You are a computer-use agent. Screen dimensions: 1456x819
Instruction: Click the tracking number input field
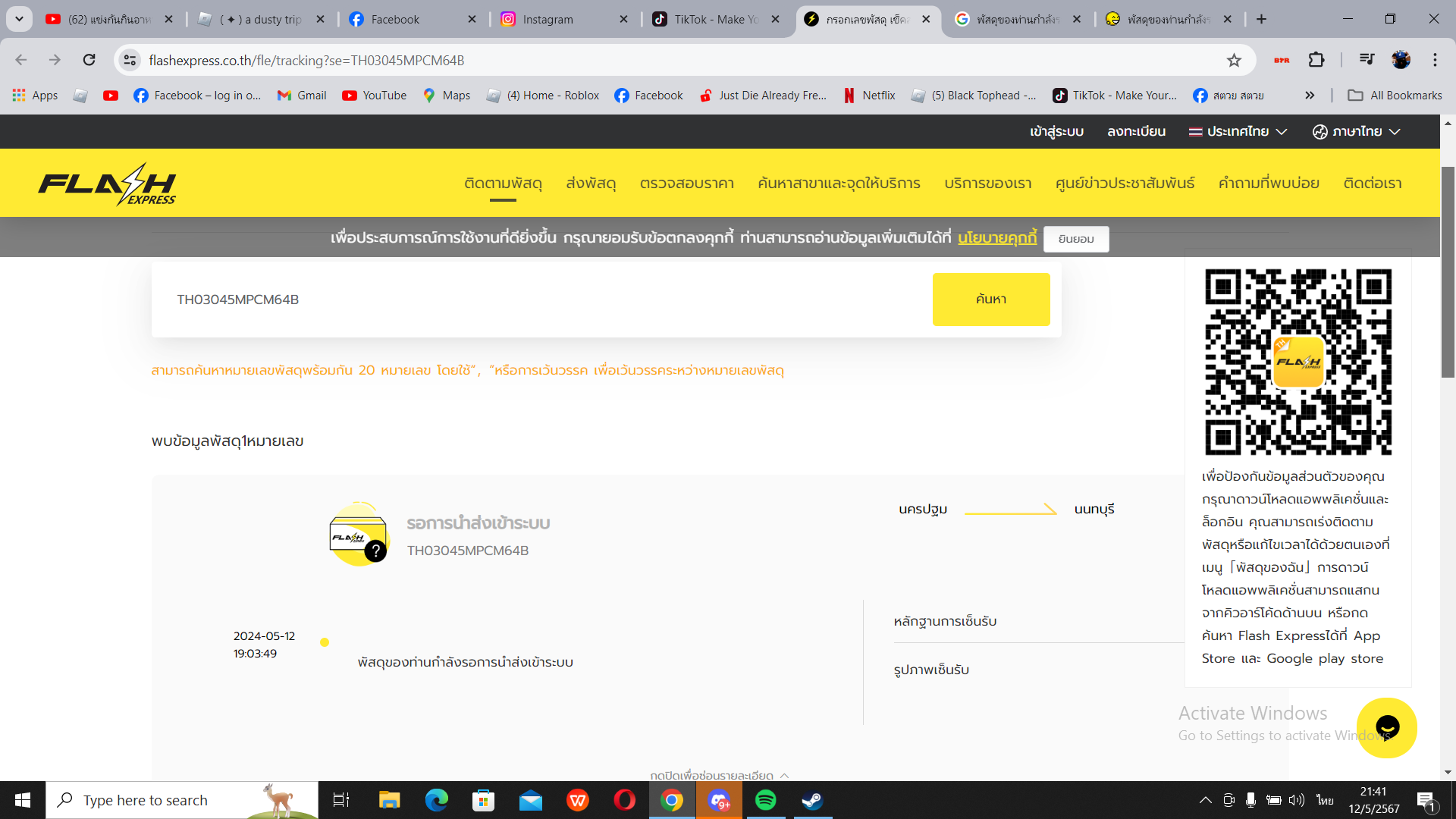click(531, 300)
